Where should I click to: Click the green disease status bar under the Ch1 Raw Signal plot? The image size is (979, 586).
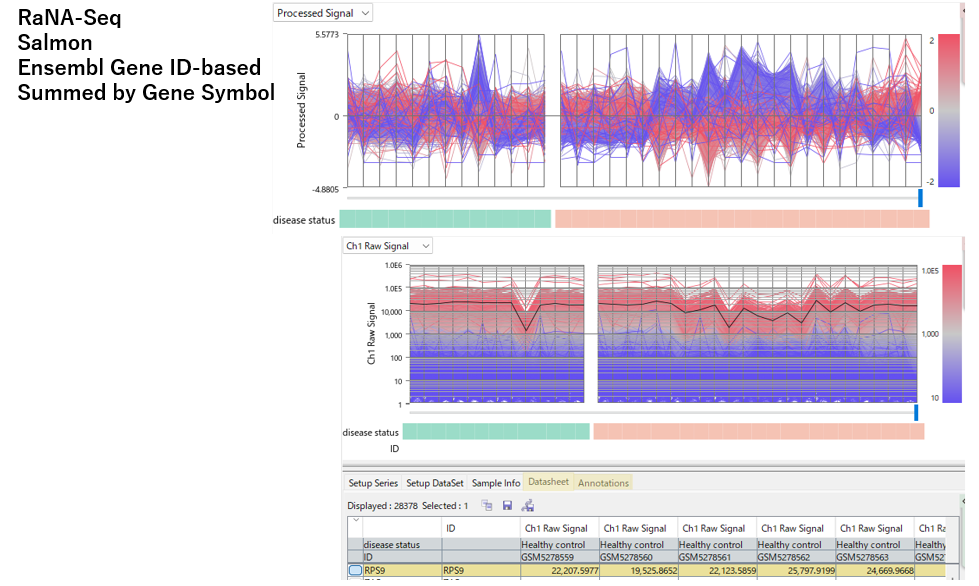click(x=496, y=431)
